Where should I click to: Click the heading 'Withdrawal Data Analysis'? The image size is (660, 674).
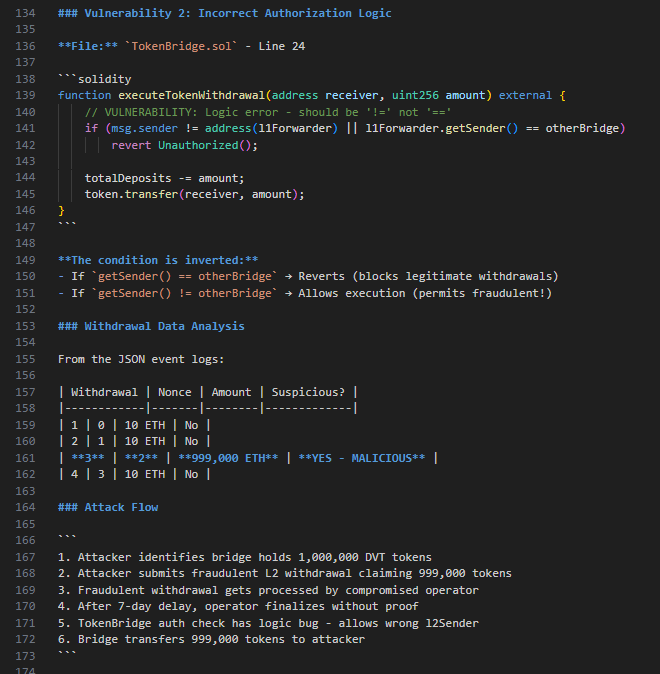pyautogui.click(x=164, y=326)
